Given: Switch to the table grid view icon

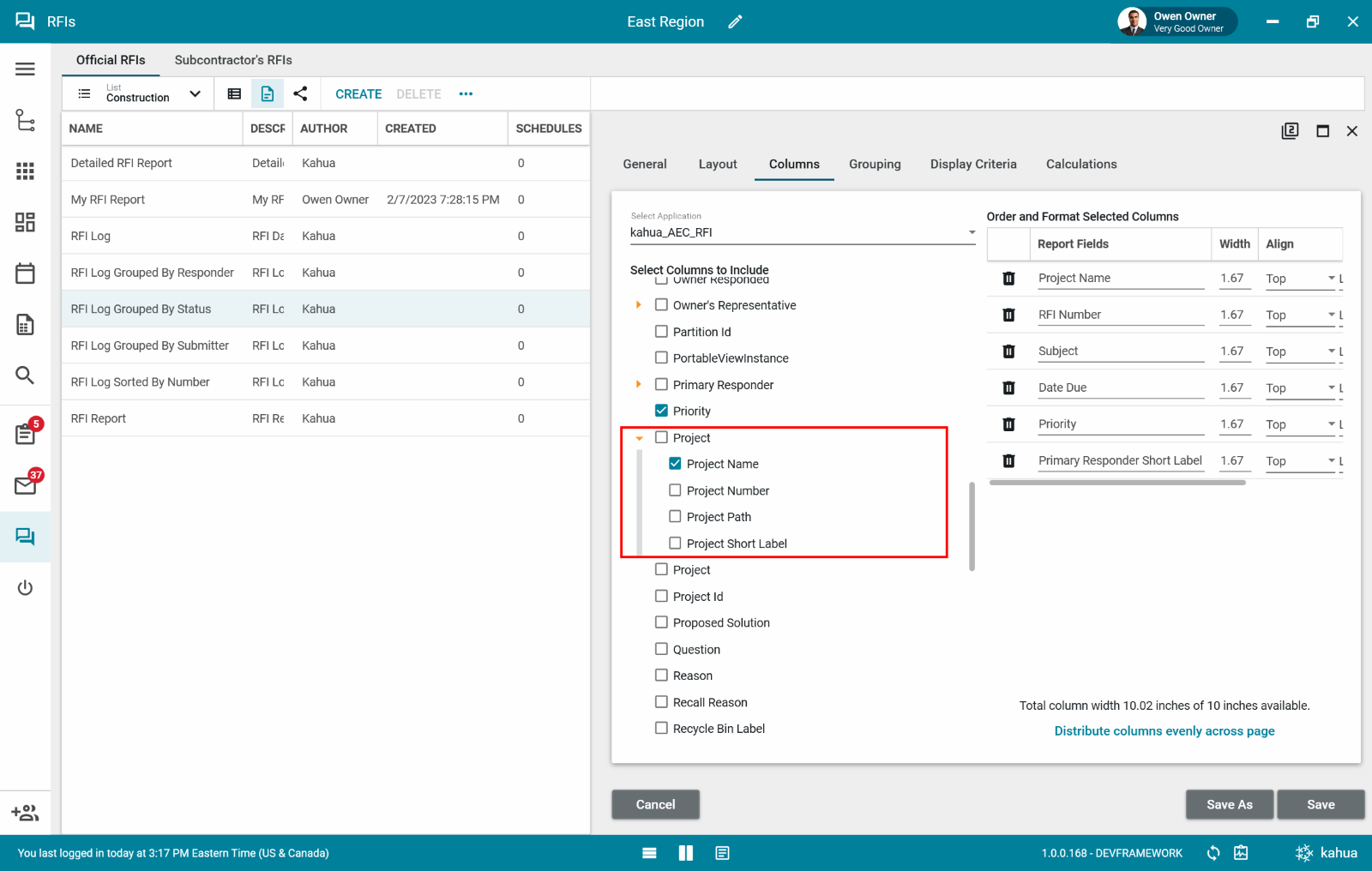Looking at the screenshot, I should click(x=234, y=94).
